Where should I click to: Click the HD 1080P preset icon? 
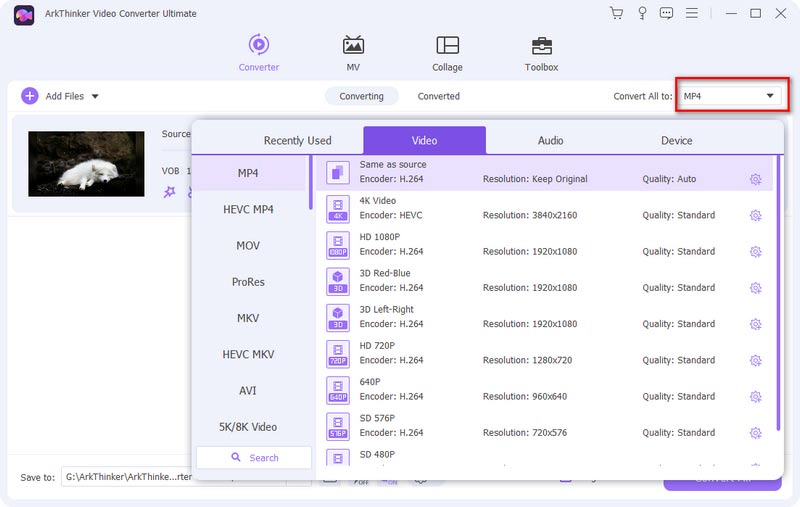(338, 245)
